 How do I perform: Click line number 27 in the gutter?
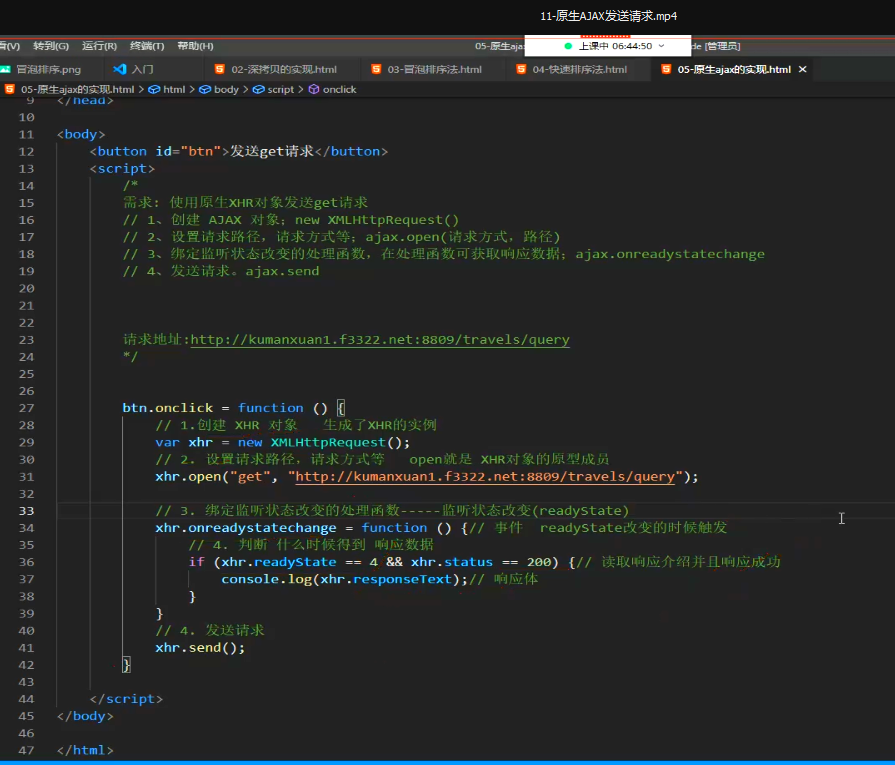coord(26,408)
